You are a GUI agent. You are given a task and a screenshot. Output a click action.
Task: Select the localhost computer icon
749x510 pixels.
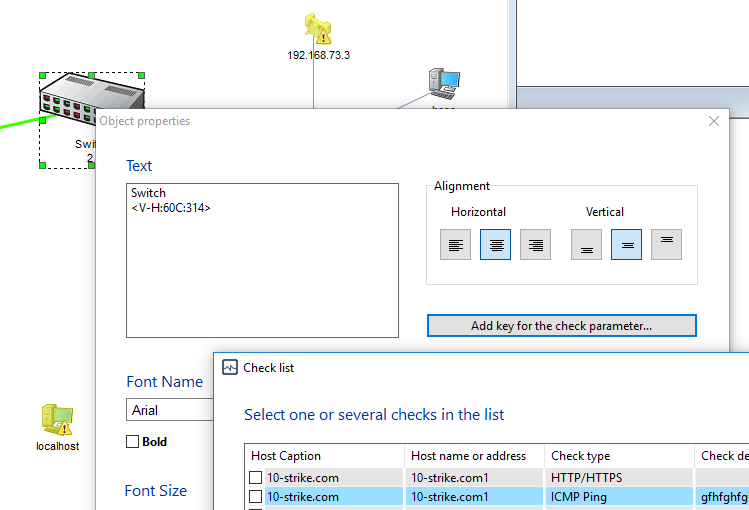tap(57, 420)
